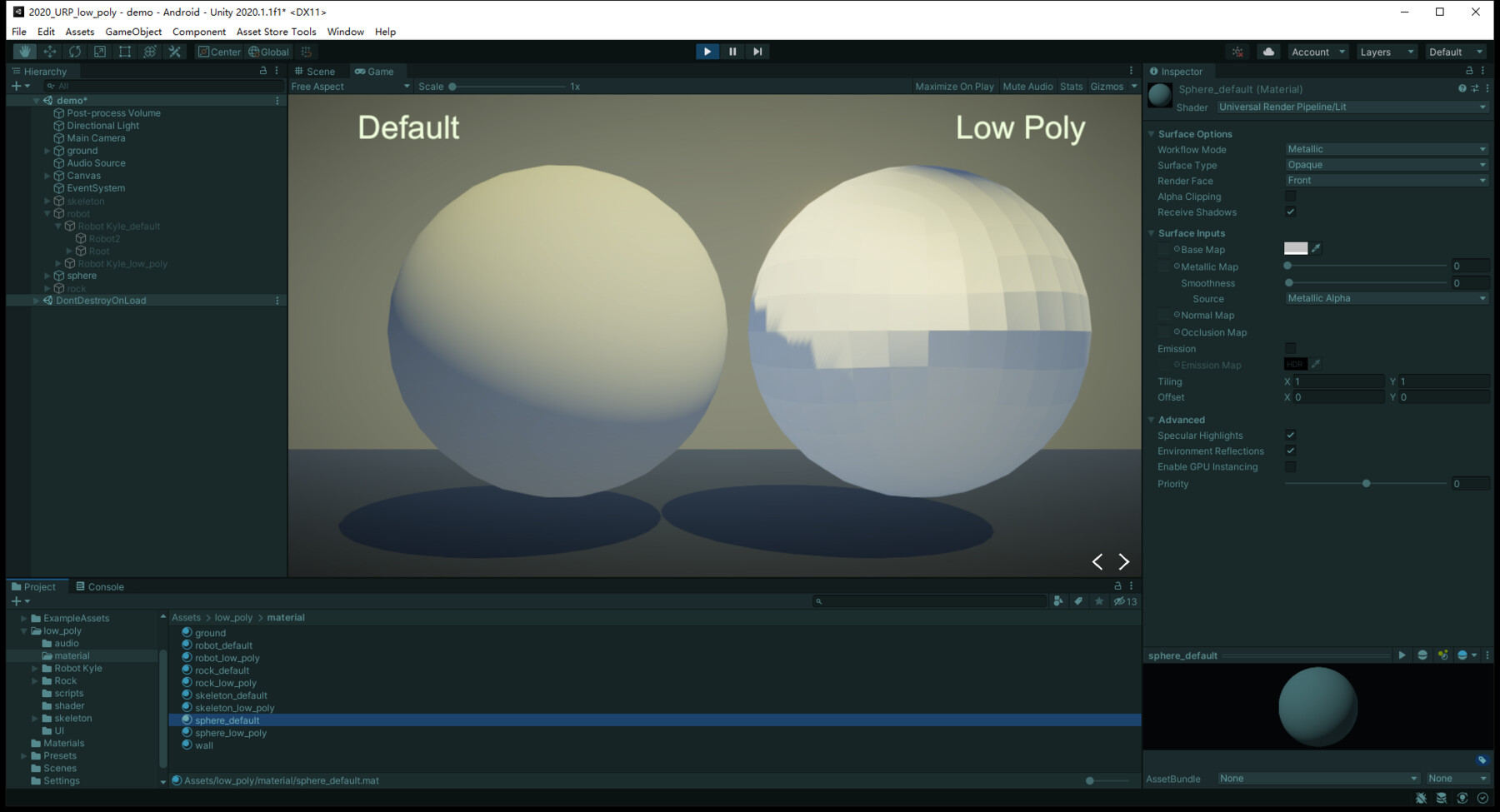Select the Scale tool

(100, 51)
